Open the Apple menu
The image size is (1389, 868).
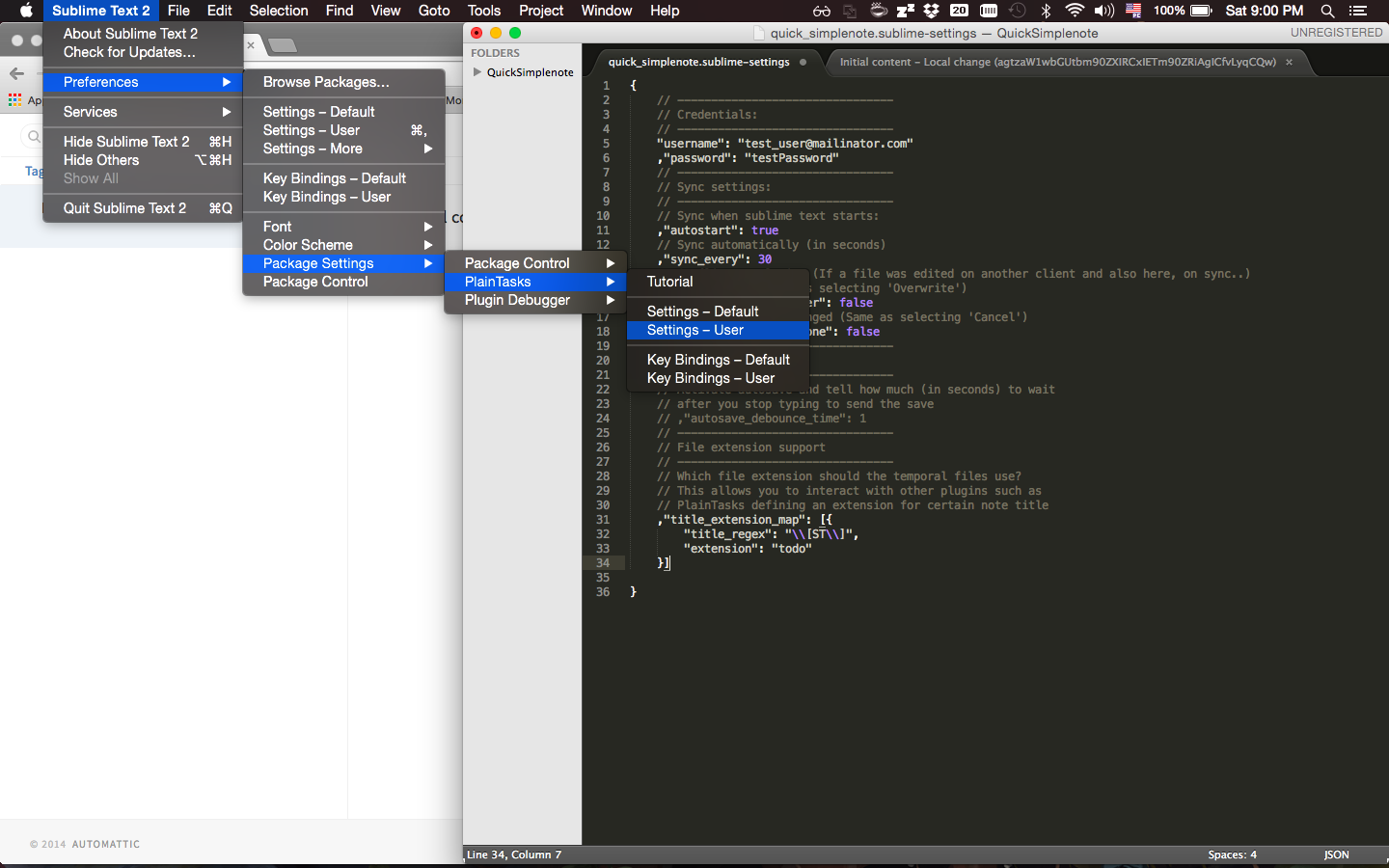click(26, 11)
